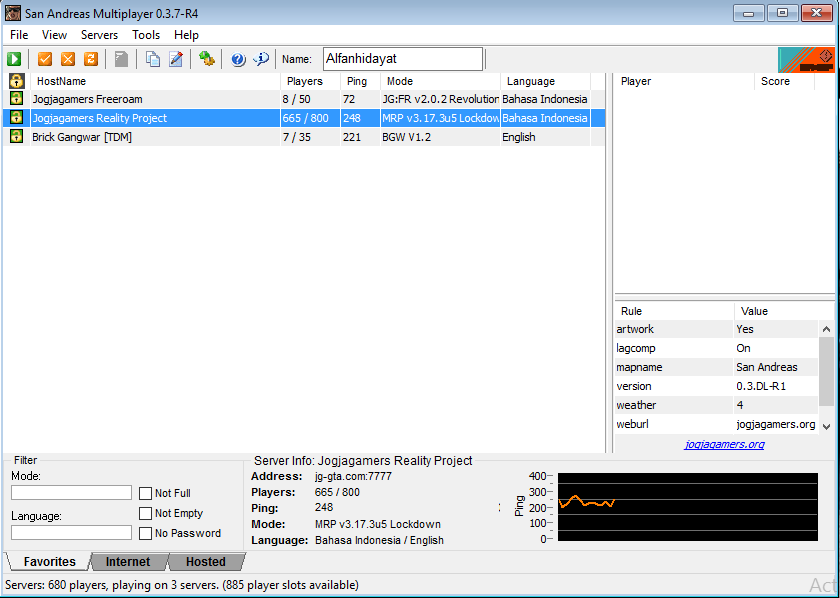Viewport: 840px width, 598px height.
Task: Select the Jogjagamers Reality Project server row
Action: pos(304,118)
